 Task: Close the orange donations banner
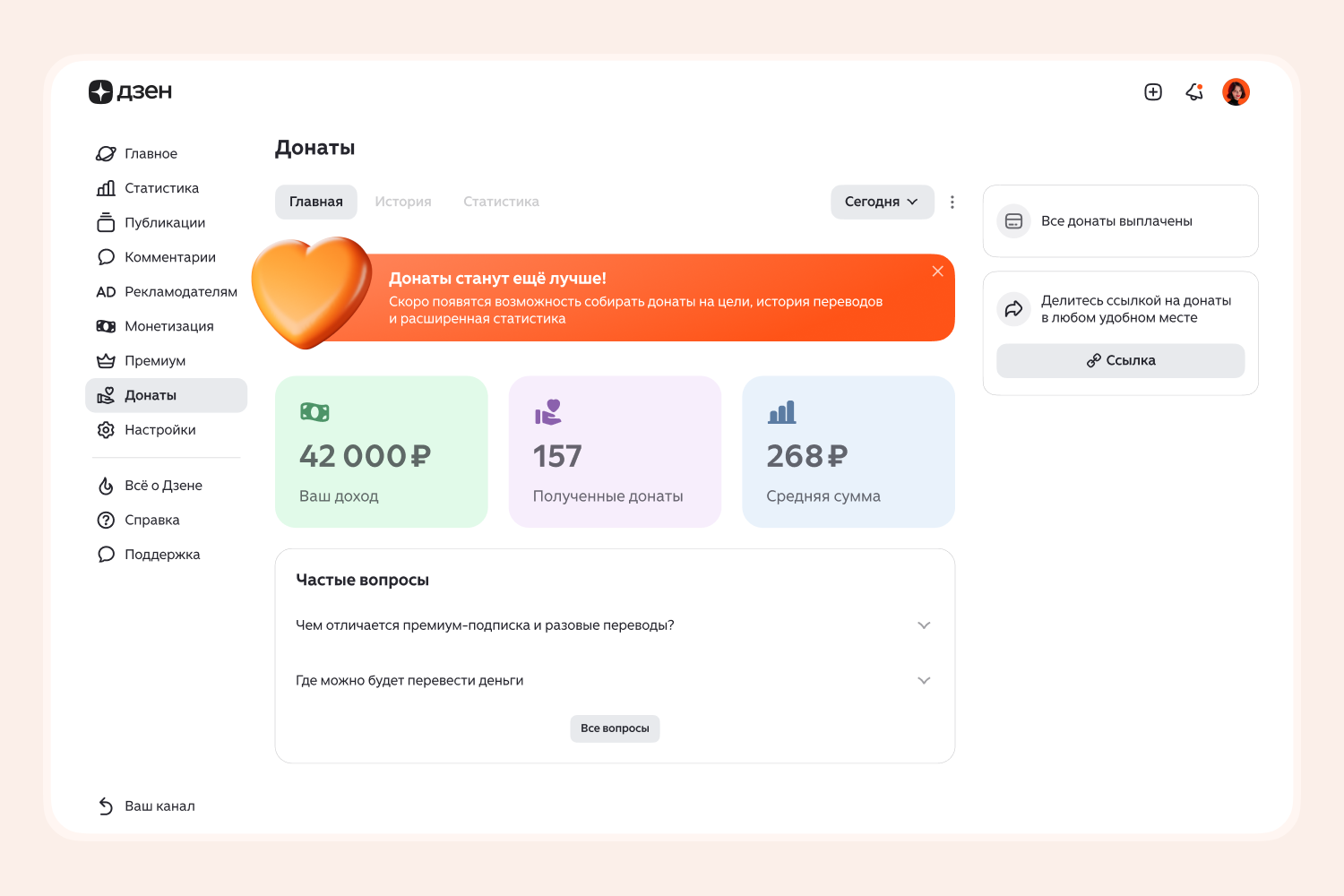(937, 271)
